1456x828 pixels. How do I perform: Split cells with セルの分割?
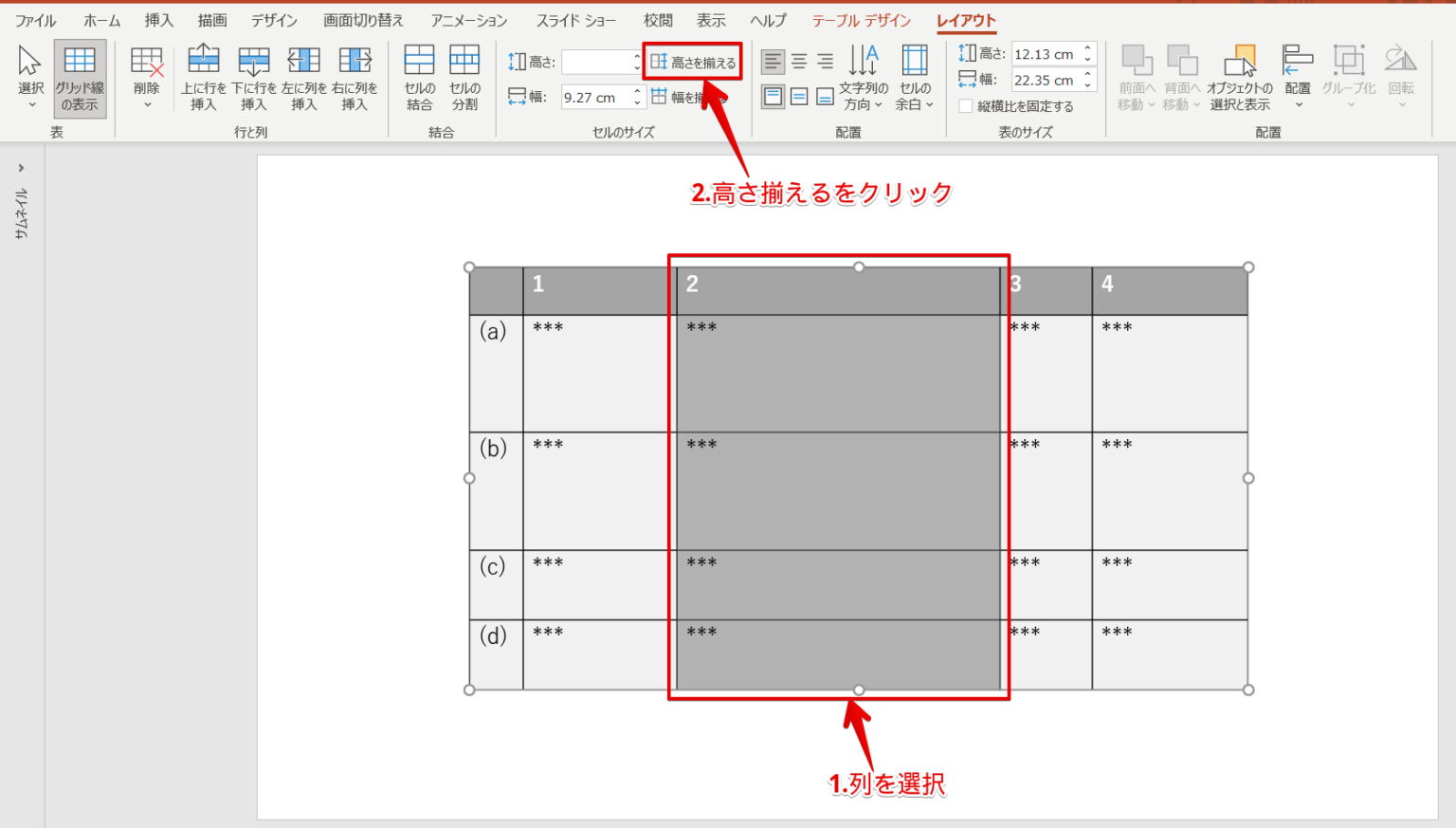coord(464,78)
